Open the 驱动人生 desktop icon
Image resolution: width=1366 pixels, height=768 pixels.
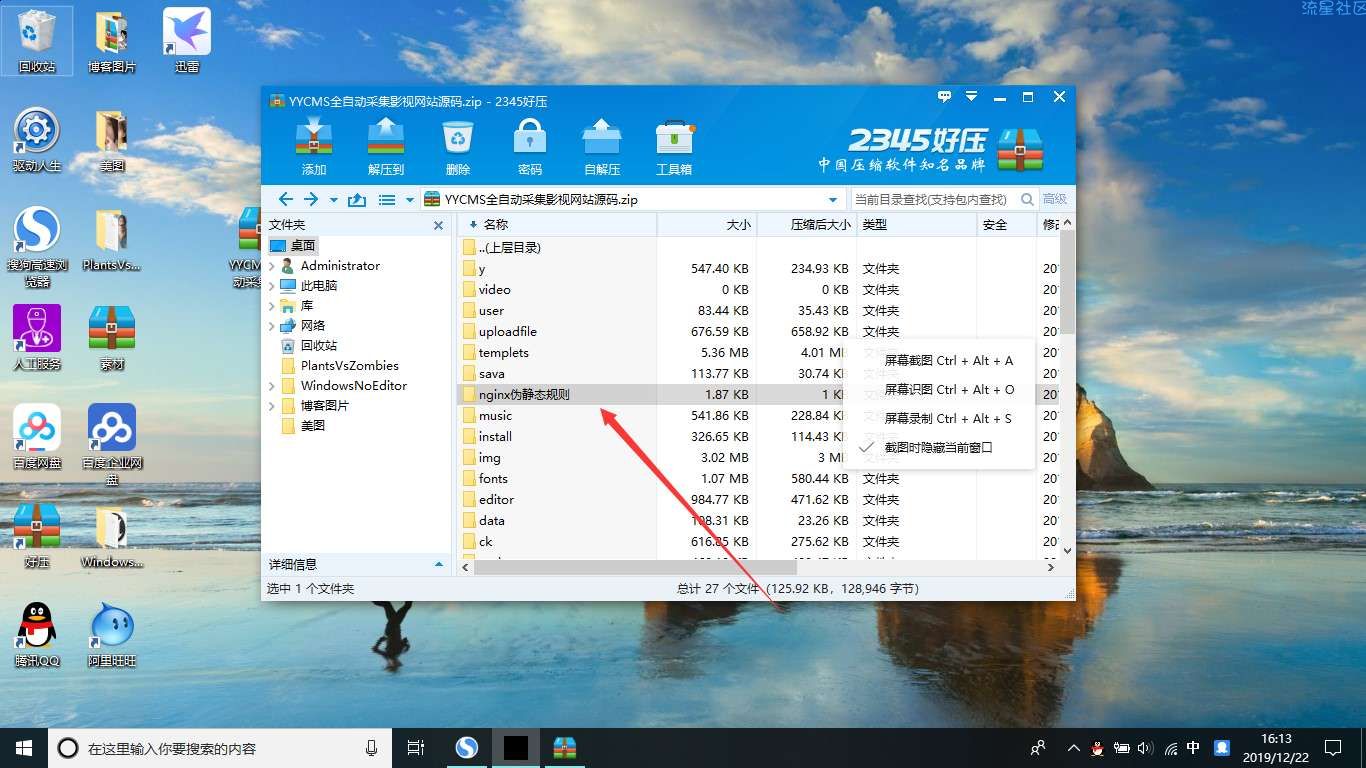pos(37,140)
